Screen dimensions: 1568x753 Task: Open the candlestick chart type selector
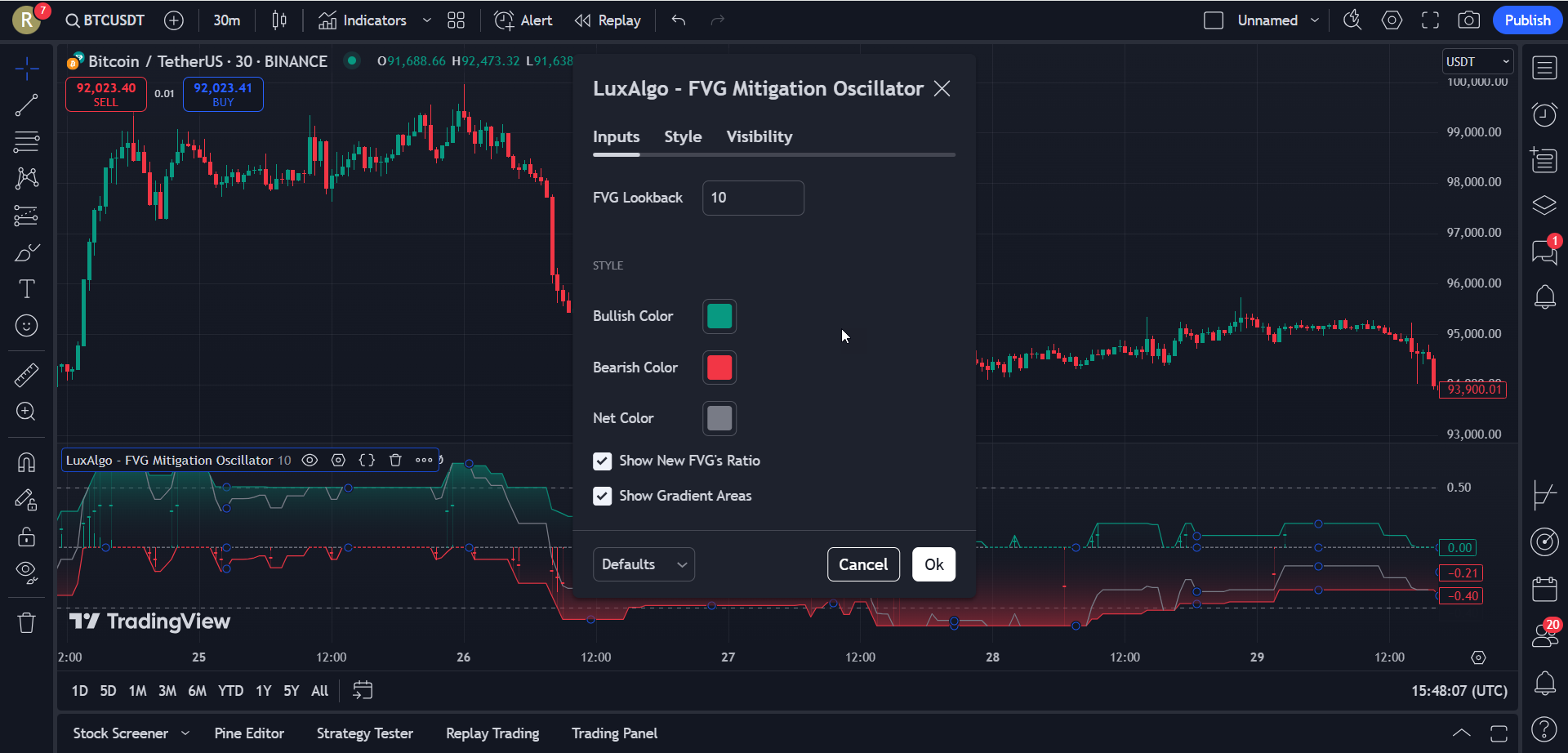279,20
